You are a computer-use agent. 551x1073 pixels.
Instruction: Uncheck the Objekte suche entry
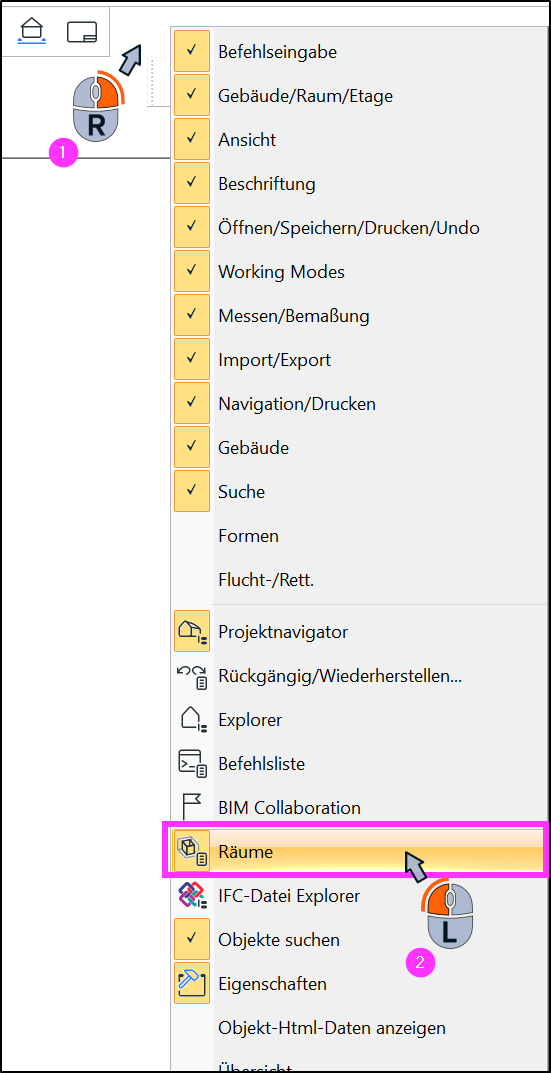(x=359, y=940)
